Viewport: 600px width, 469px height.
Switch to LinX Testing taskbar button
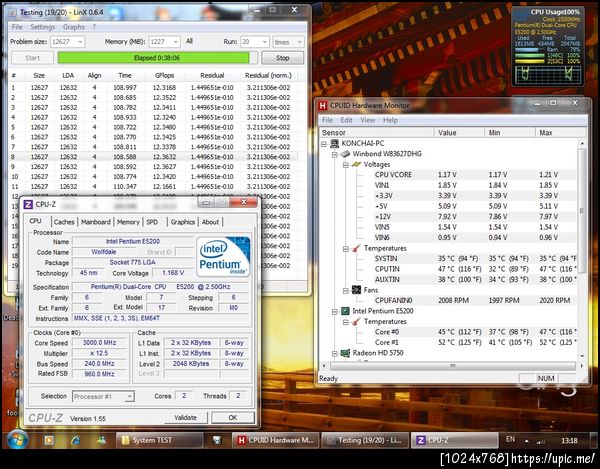[364, 440]
